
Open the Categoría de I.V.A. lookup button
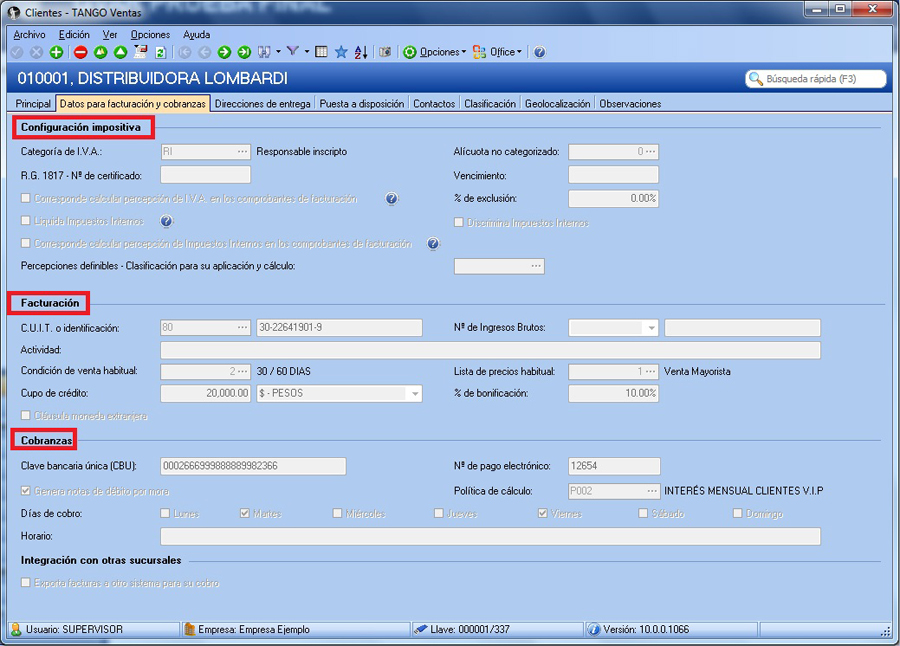[243, 152]
